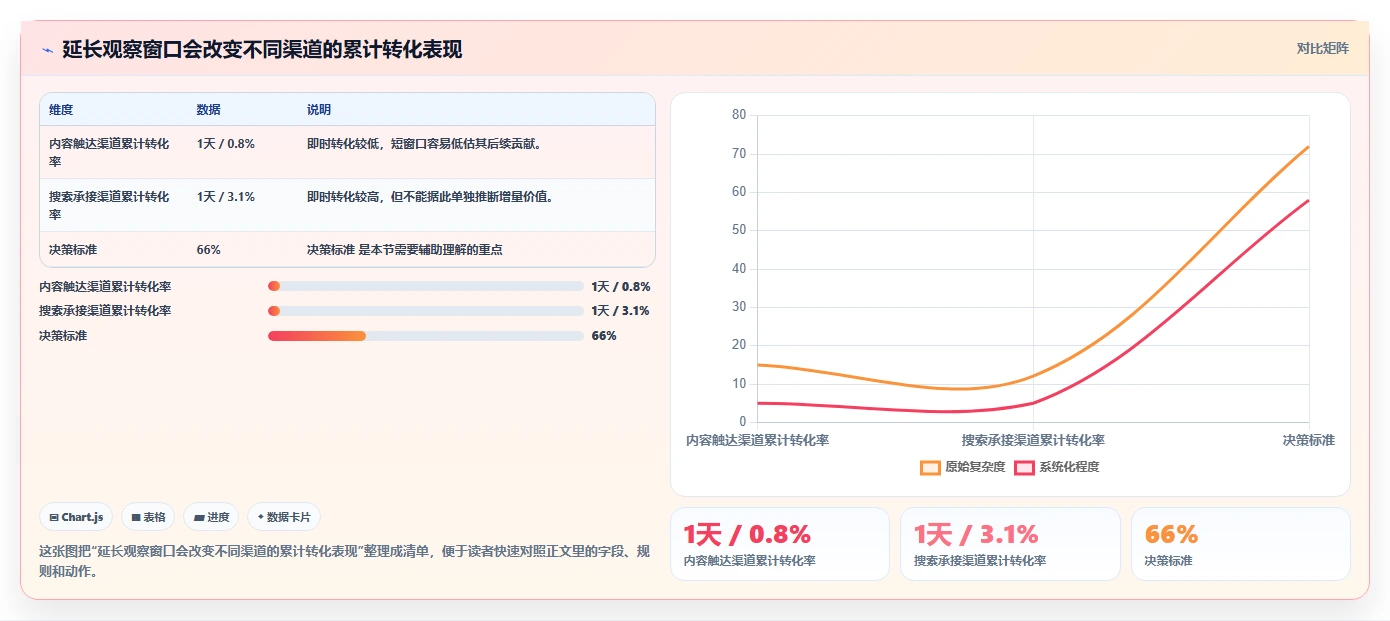Click the 搜索承接渠道累计转化率 progress bar
The height and width of the screenshot is (621, 1390).
[426, 310]
